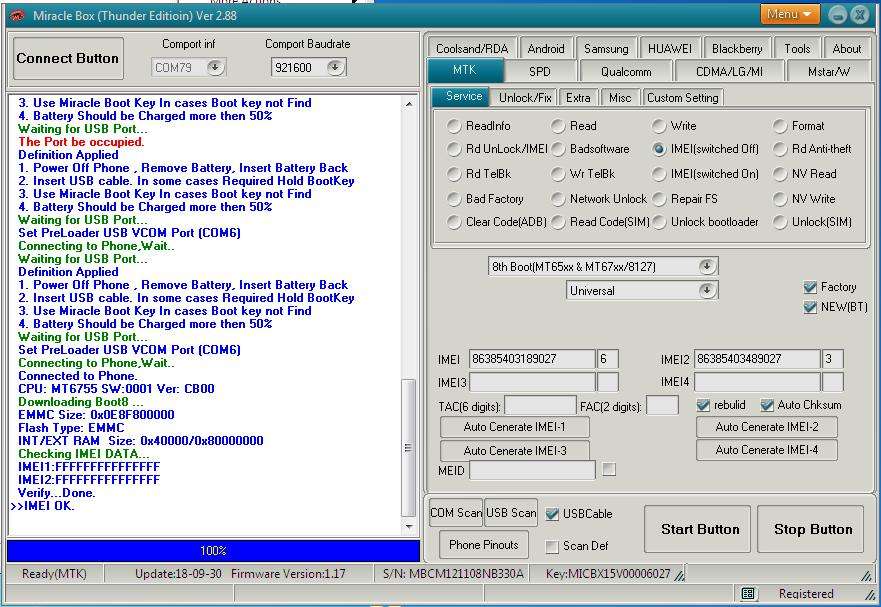Switch to the CDMA/LG/MI tab
The height and width of the screenshot is (607, 881).
tap(729, 71)
